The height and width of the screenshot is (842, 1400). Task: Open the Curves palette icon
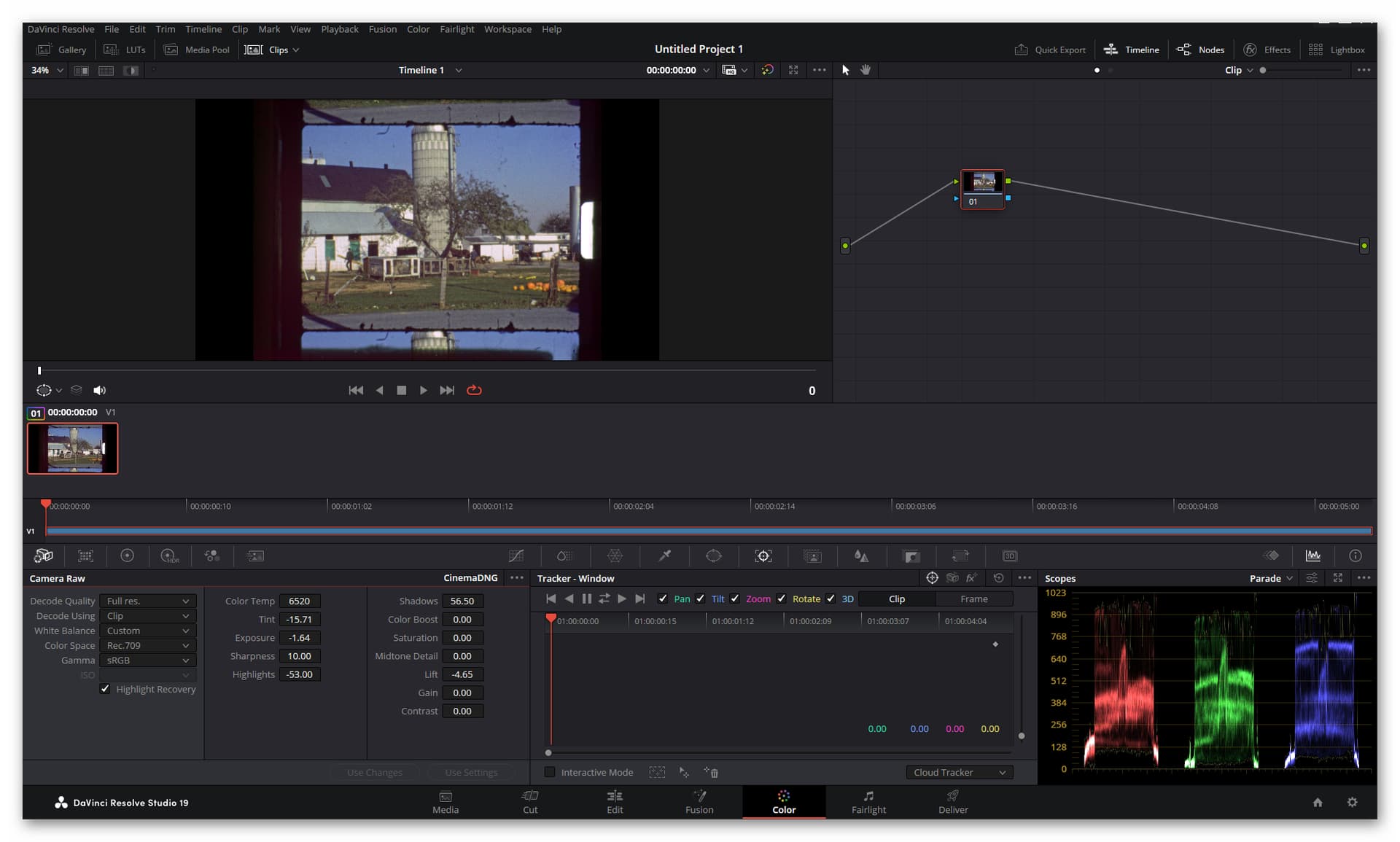click(x=516, y=556)
